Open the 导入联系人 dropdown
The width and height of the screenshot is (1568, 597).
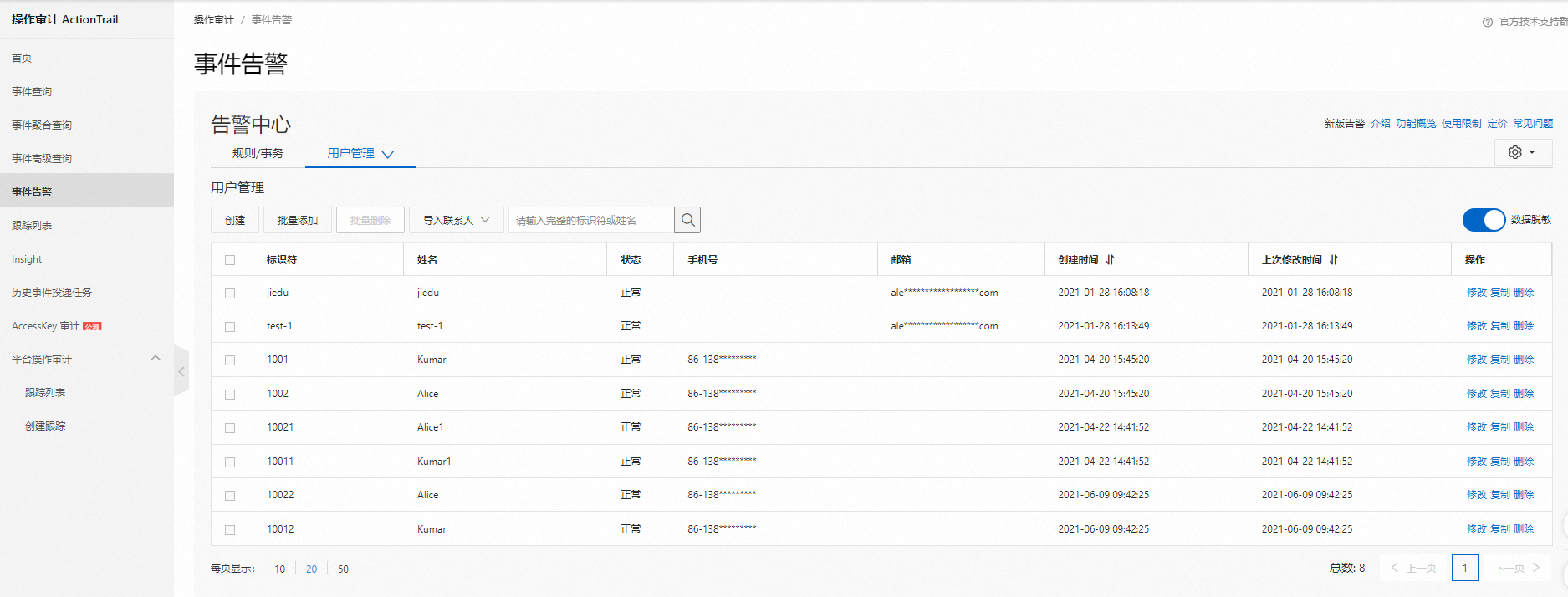[456, 220]
